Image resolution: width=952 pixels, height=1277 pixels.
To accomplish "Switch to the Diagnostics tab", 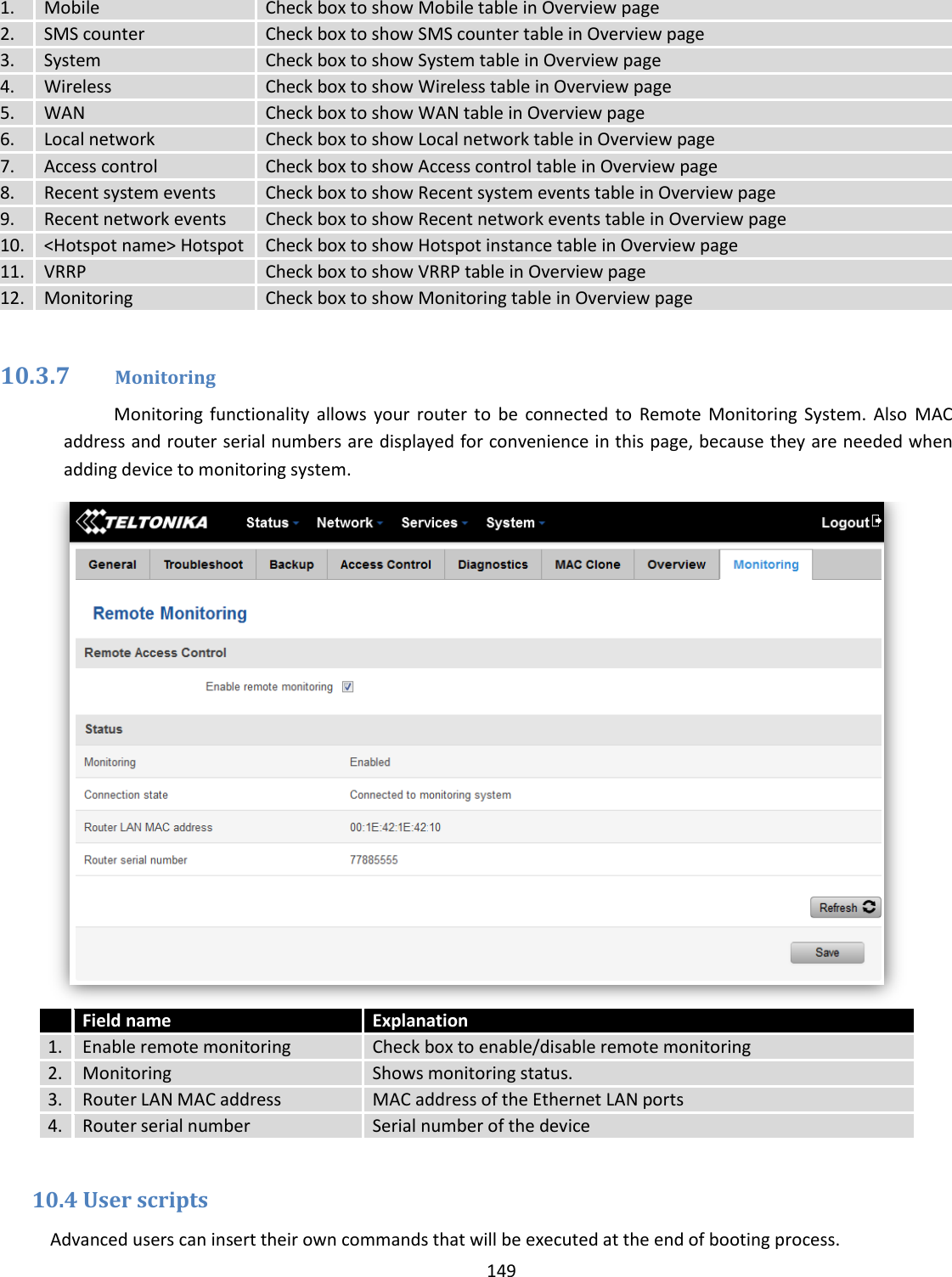I will 493,564.
